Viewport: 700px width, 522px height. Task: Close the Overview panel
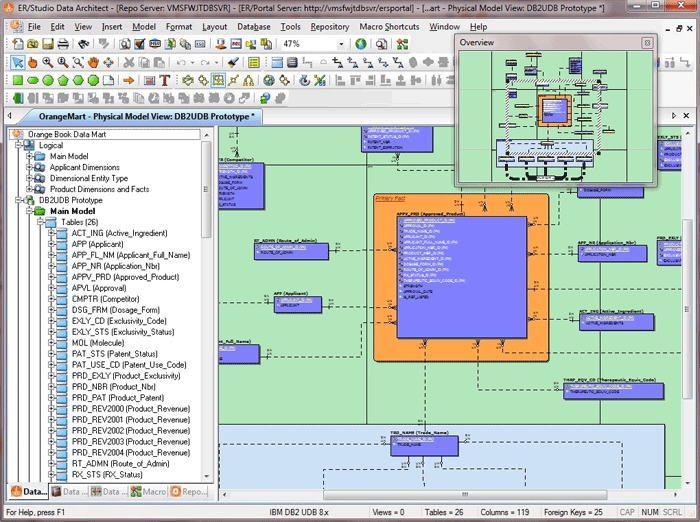(x=647, y=43)
